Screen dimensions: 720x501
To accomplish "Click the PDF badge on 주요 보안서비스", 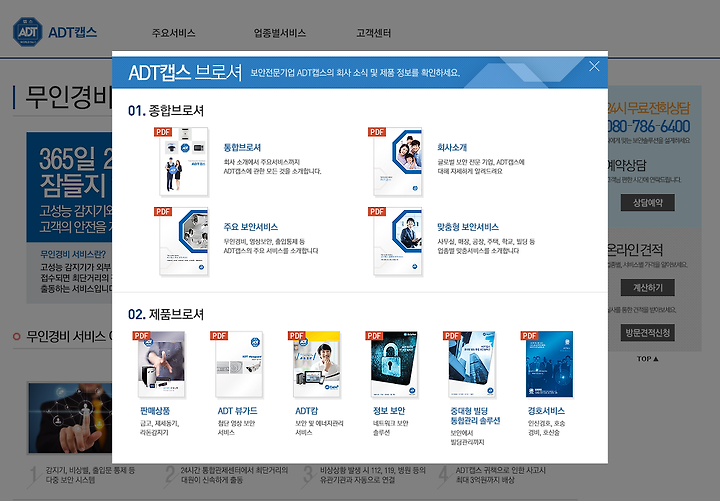I will (x=163, y=211).
